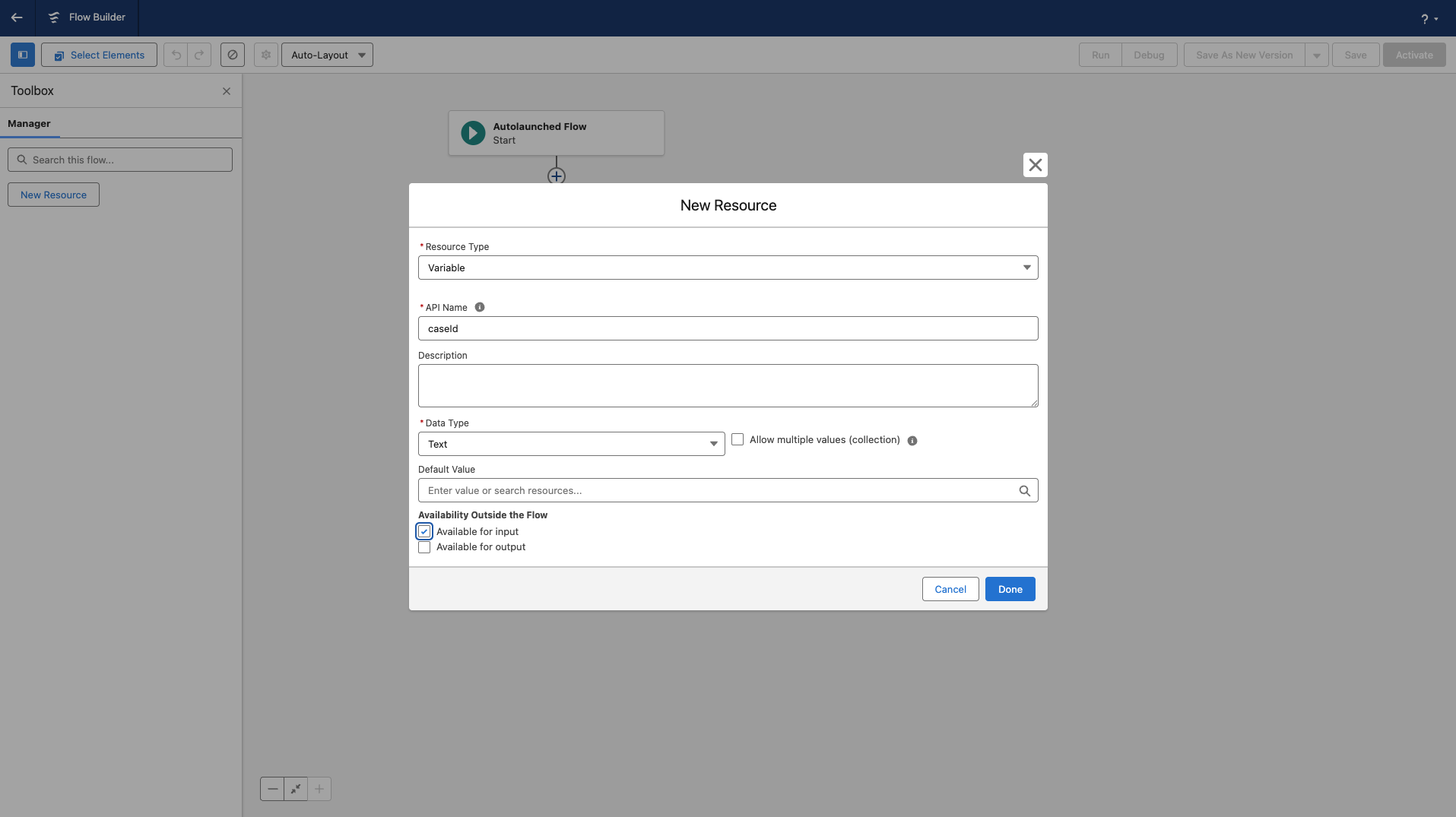The width and height of the screenshot is (1456, 817).
Task: Open the Resource Type dropdown
Action: (728, 268)
